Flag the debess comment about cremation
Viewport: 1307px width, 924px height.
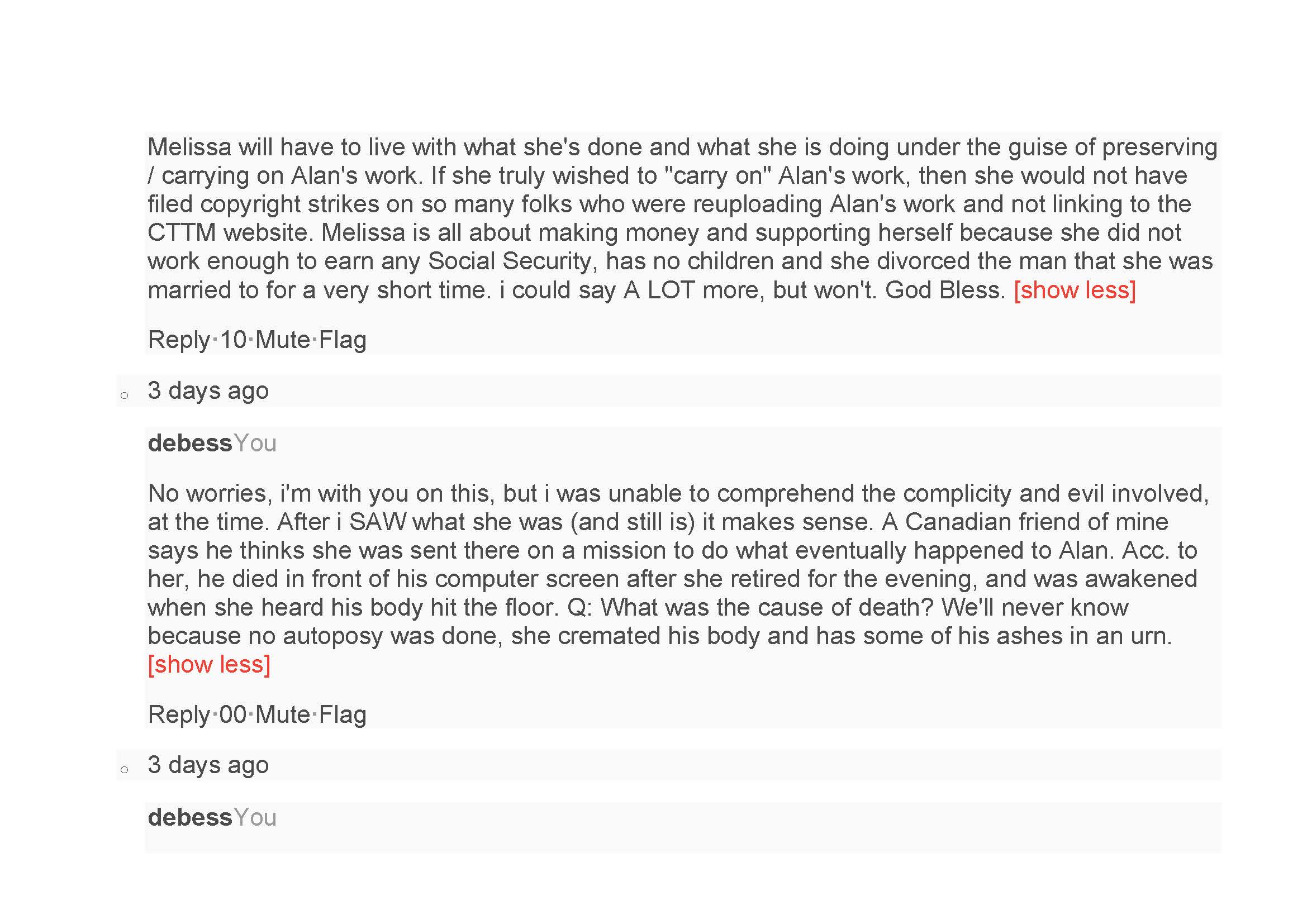[x=342, y=715]
